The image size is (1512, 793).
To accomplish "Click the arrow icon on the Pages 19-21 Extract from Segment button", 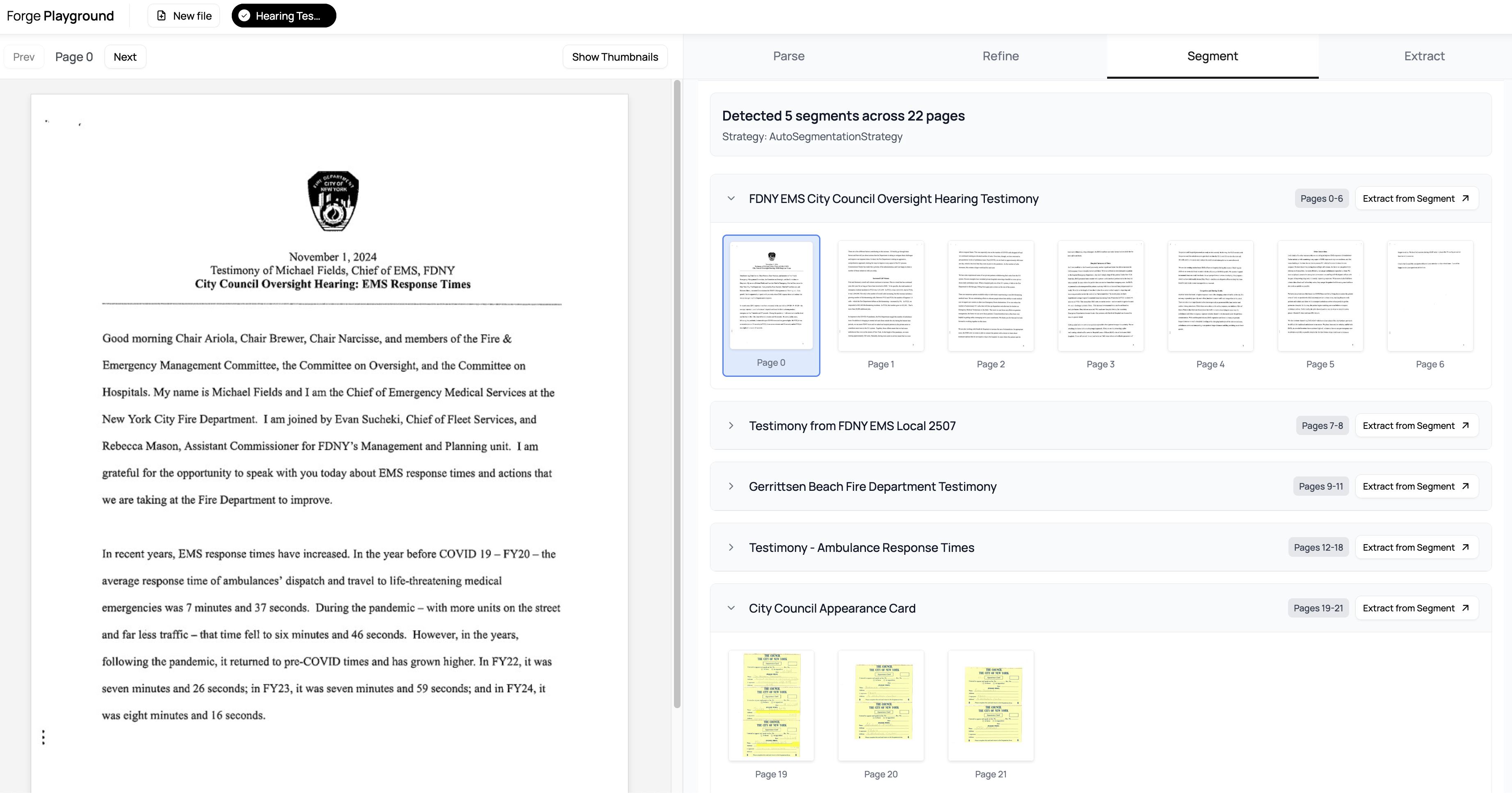I will point(1466,608).
